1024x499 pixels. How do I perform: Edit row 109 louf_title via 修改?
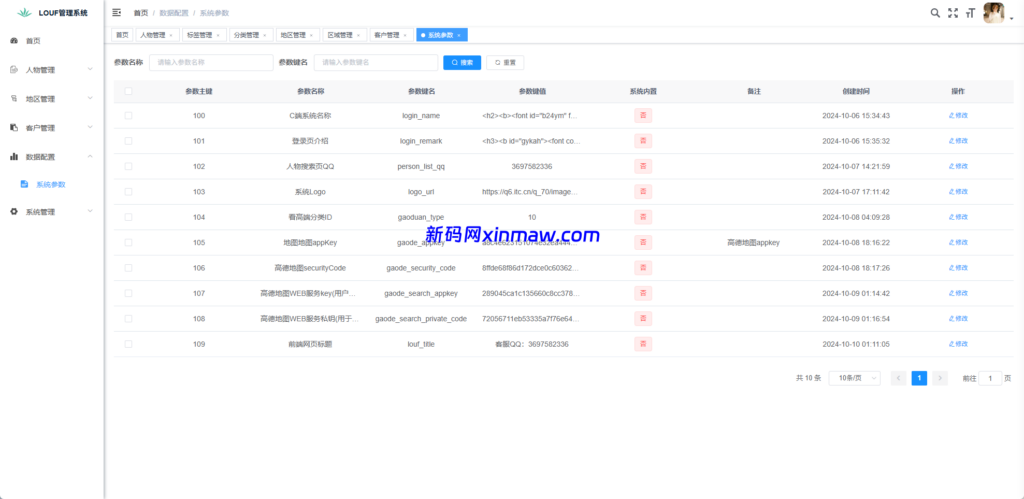pos(958,344)
